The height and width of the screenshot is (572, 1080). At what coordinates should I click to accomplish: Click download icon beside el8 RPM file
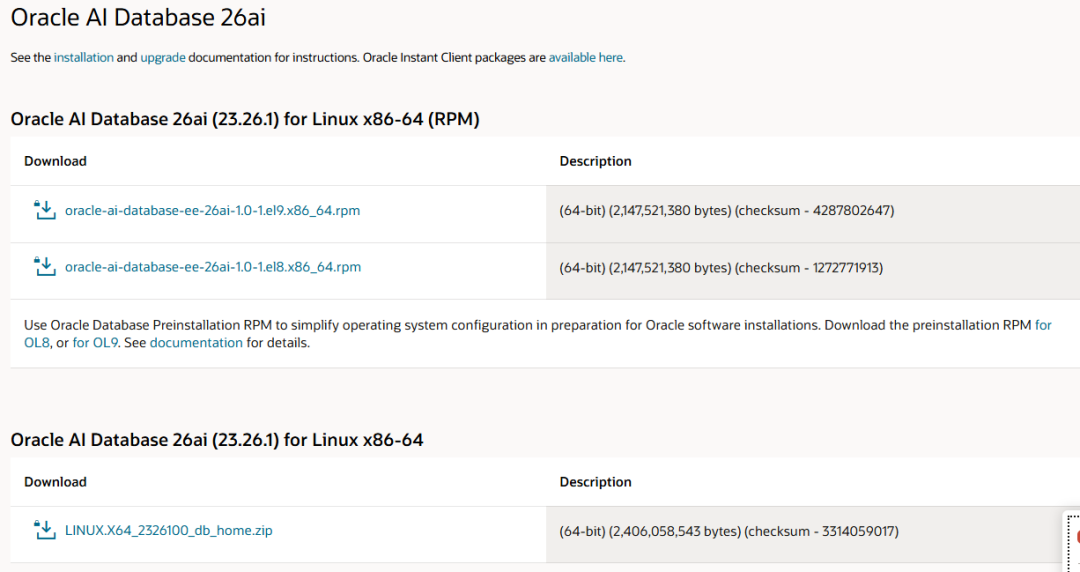[45, 267]
